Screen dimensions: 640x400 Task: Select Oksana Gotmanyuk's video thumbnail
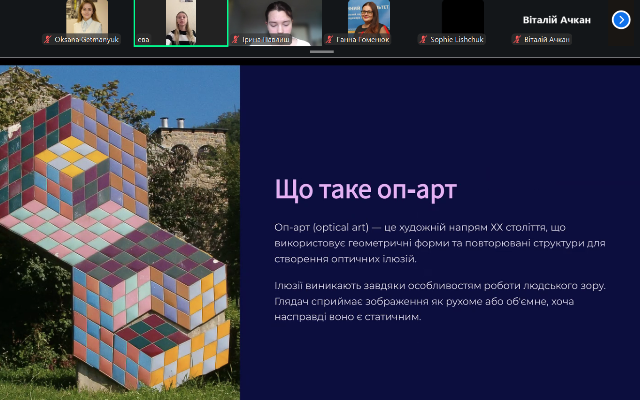[86, 18]
